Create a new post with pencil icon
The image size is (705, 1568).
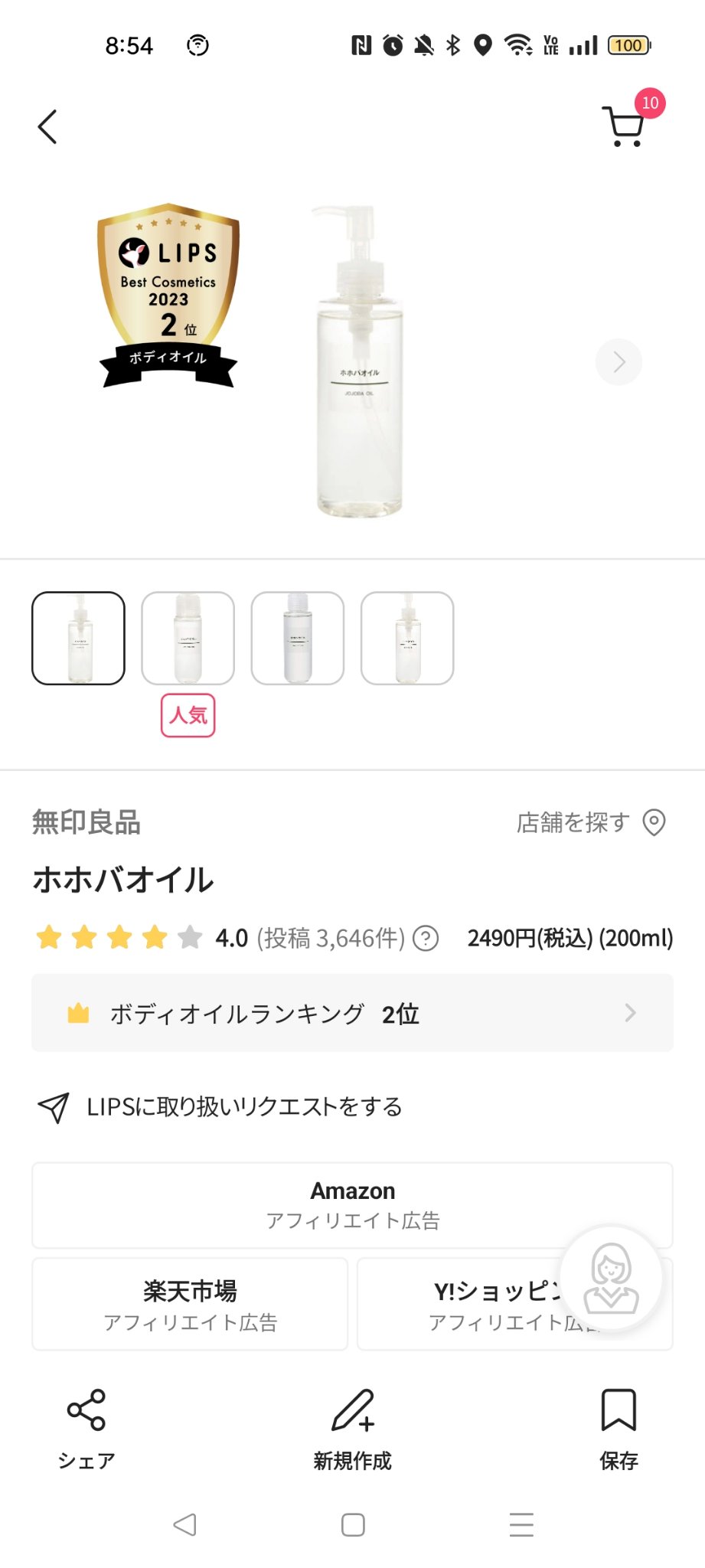[352, 1410]
